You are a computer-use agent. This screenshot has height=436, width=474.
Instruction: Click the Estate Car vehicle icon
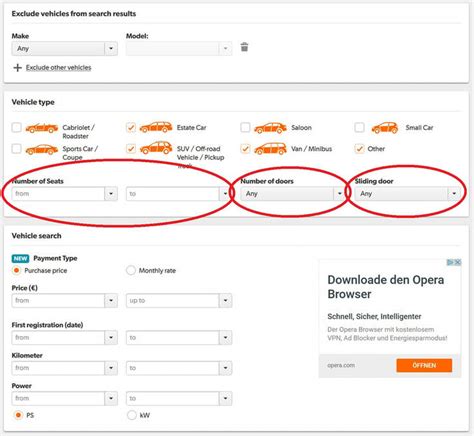(x=156, y=127)
